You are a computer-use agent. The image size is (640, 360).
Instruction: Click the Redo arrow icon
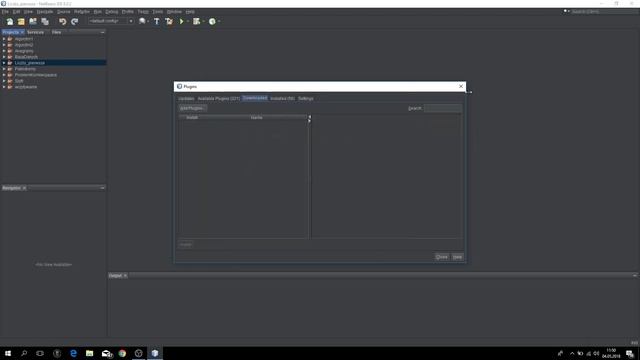(x=74, y=21)
